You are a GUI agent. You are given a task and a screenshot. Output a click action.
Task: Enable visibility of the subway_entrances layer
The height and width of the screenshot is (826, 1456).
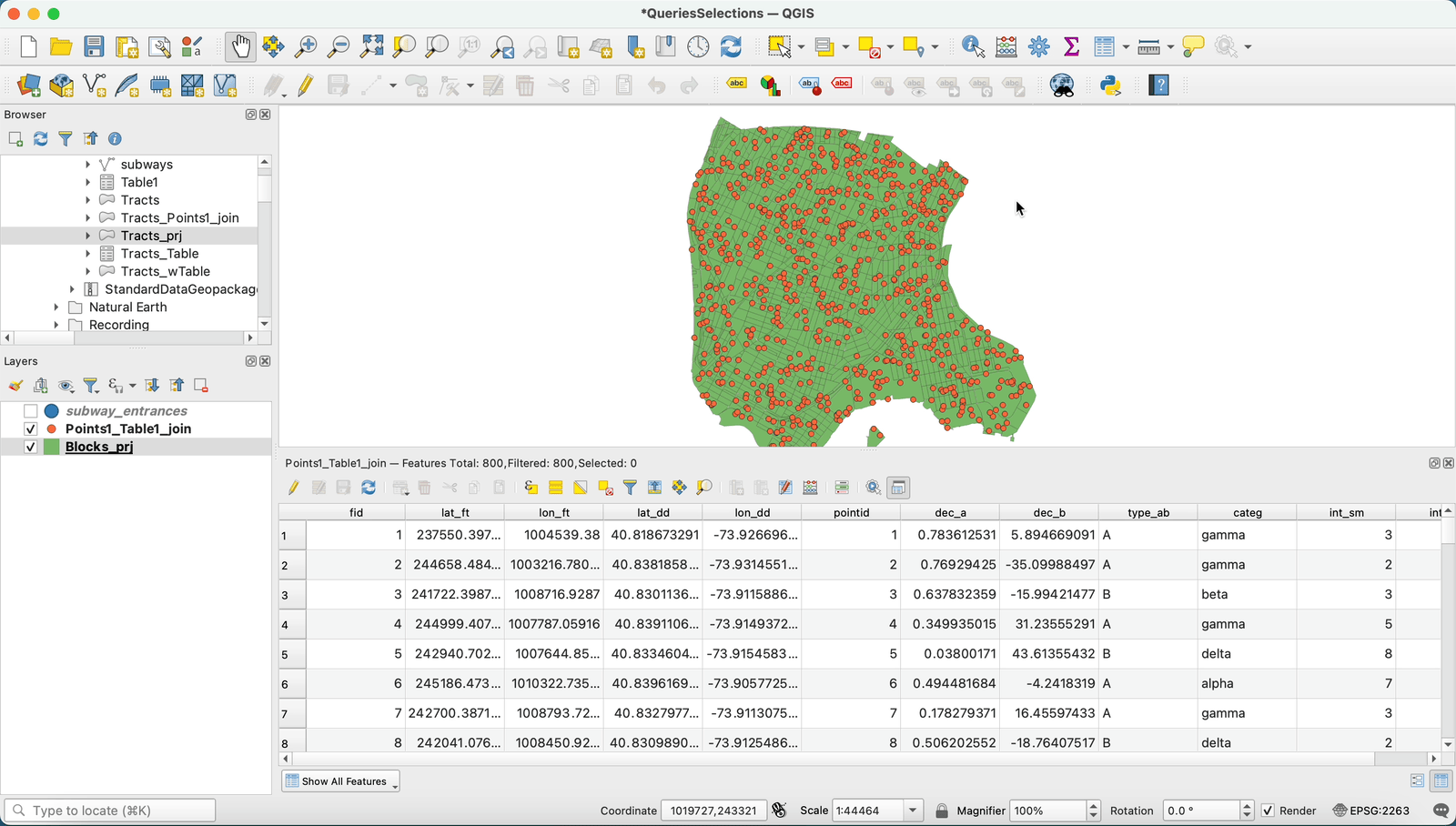[x=30, y=410]
